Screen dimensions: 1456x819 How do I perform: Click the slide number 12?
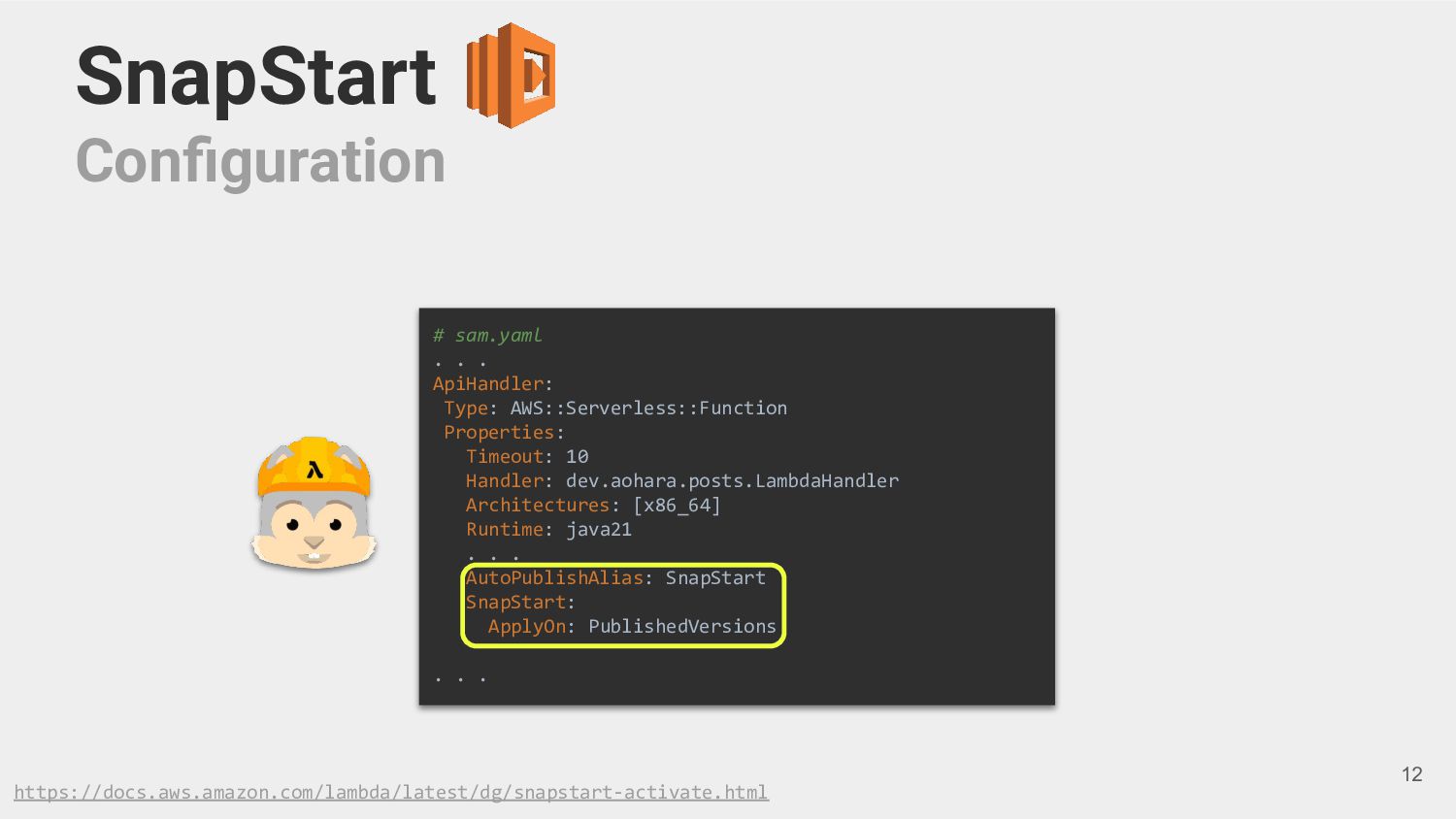coord(1411,774)
